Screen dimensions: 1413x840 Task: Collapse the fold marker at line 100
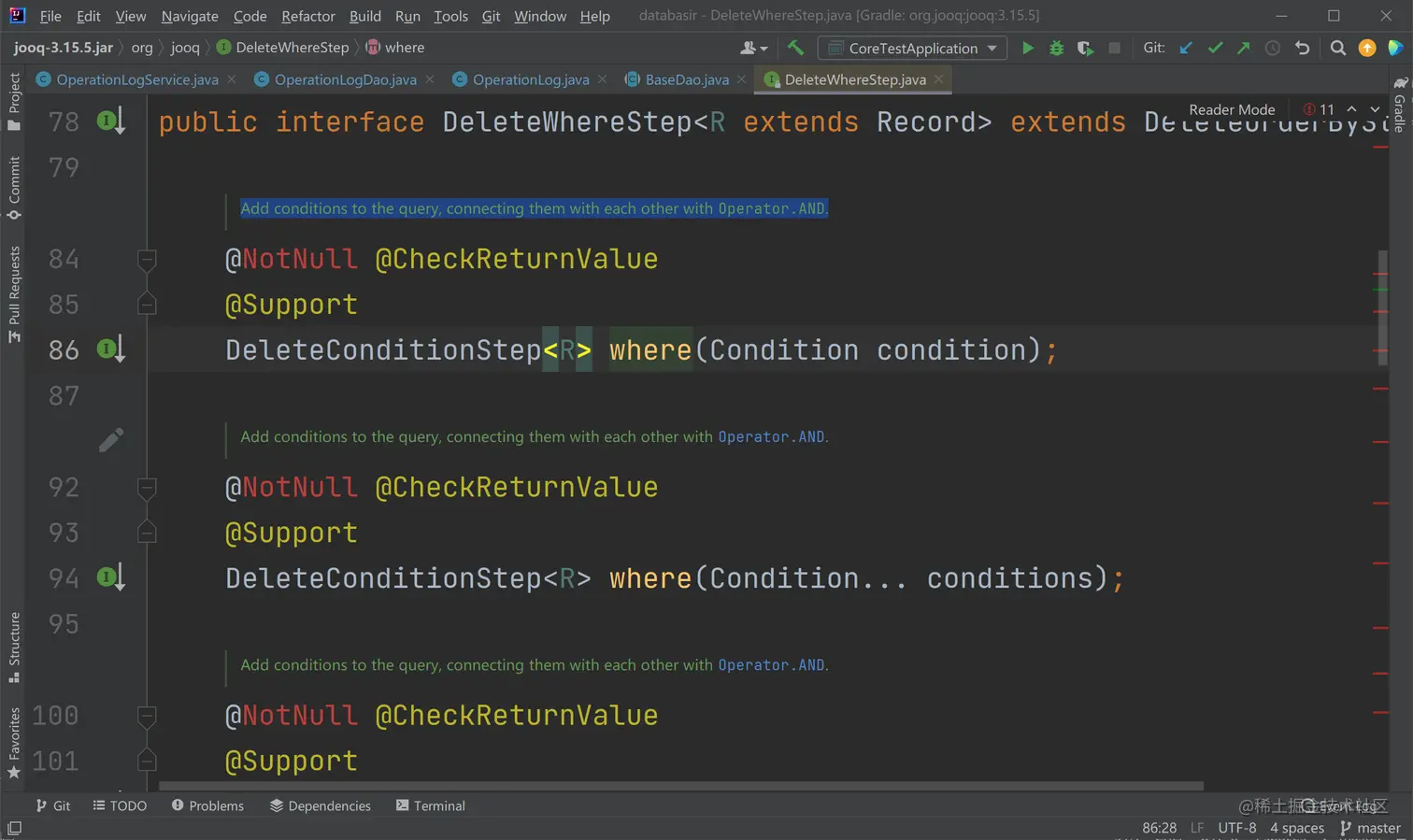(147, 716)
